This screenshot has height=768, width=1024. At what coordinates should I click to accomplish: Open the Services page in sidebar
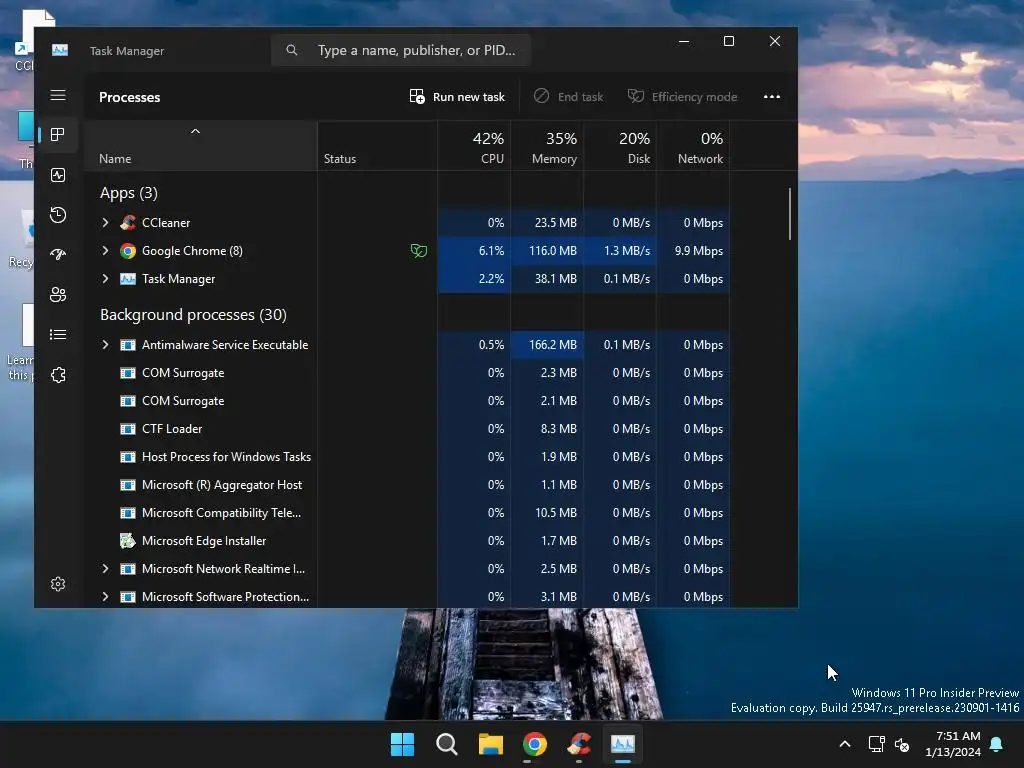tap(58, 375)
